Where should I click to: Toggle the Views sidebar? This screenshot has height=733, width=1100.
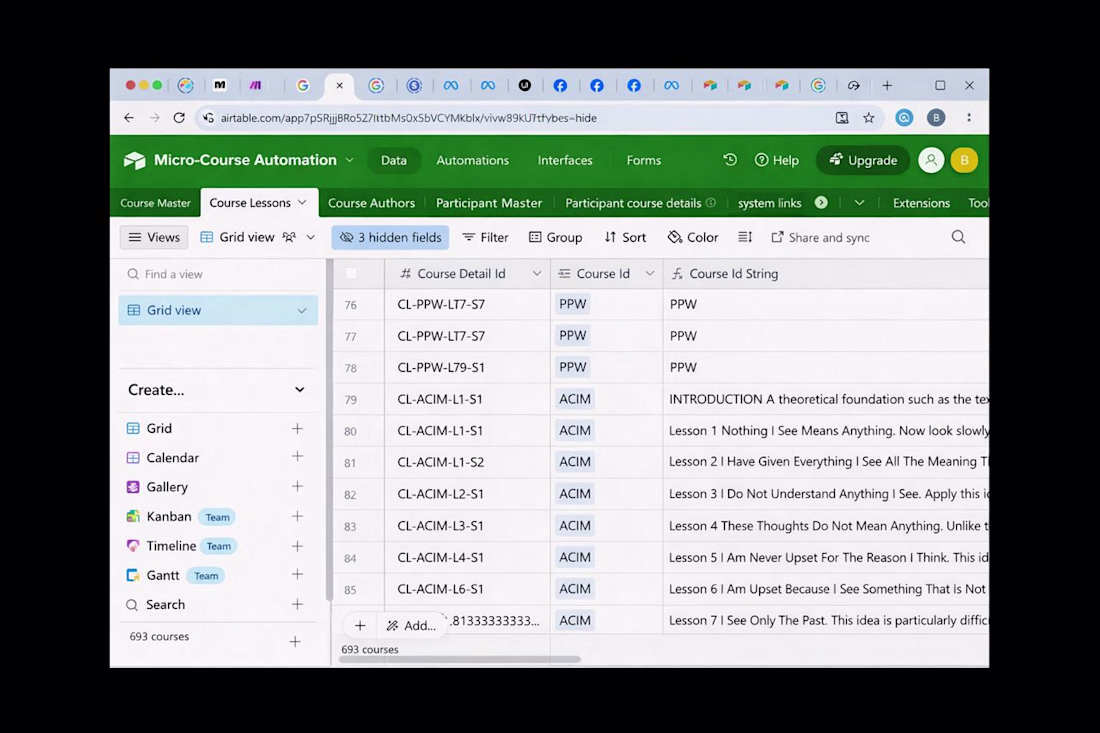(x=154, y=237)
